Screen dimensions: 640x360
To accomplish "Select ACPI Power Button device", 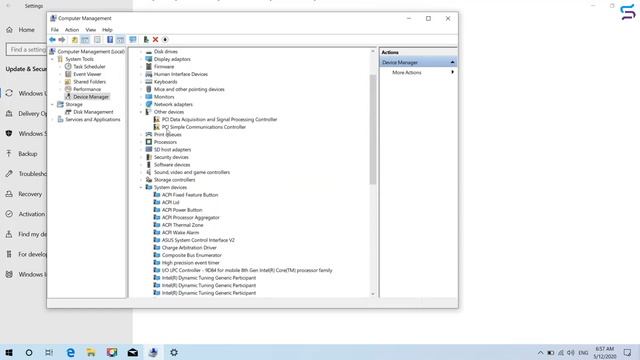I will [x=182, y=210].
